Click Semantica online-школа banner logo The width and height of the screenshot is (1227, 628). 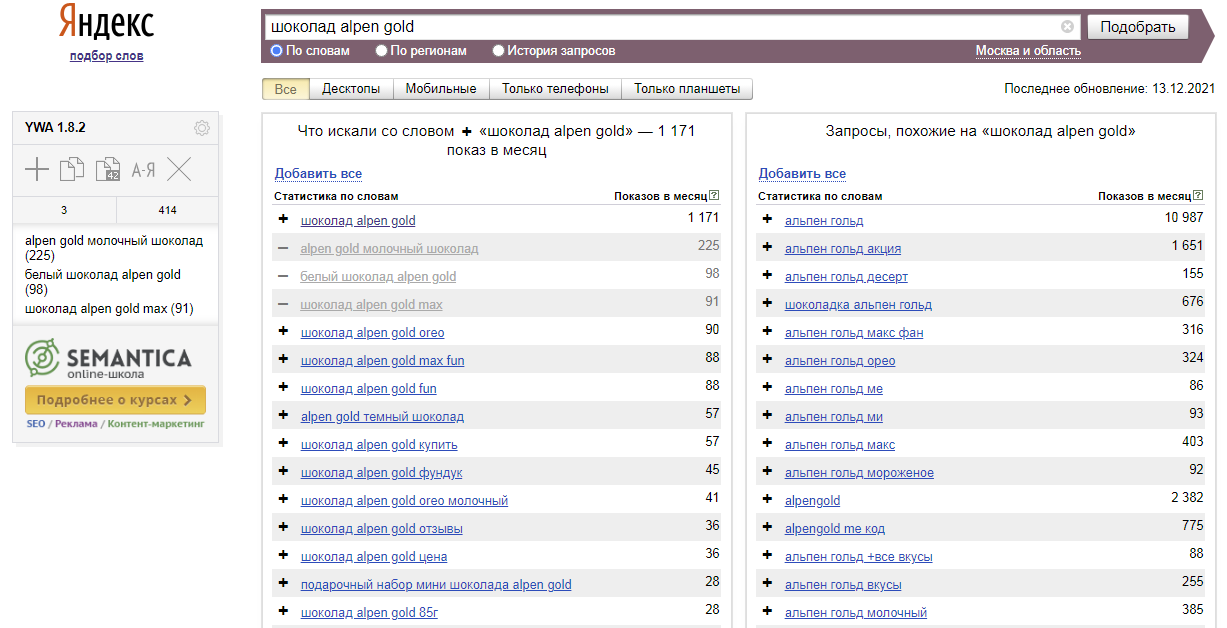pos(108,360)
